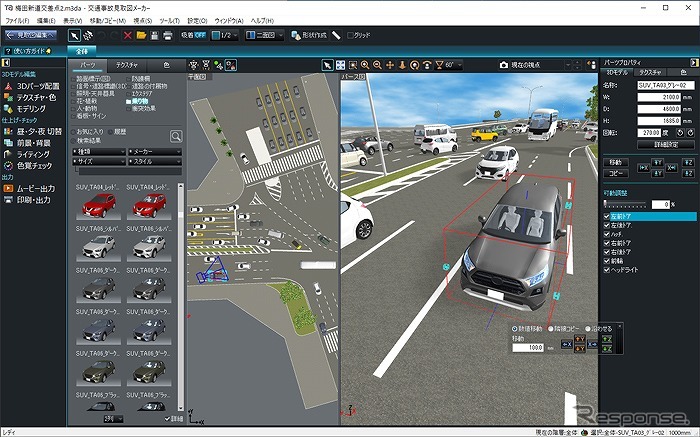
Task: Switch to the テクスチャ tab in parts panel
Action: [127, 64]
